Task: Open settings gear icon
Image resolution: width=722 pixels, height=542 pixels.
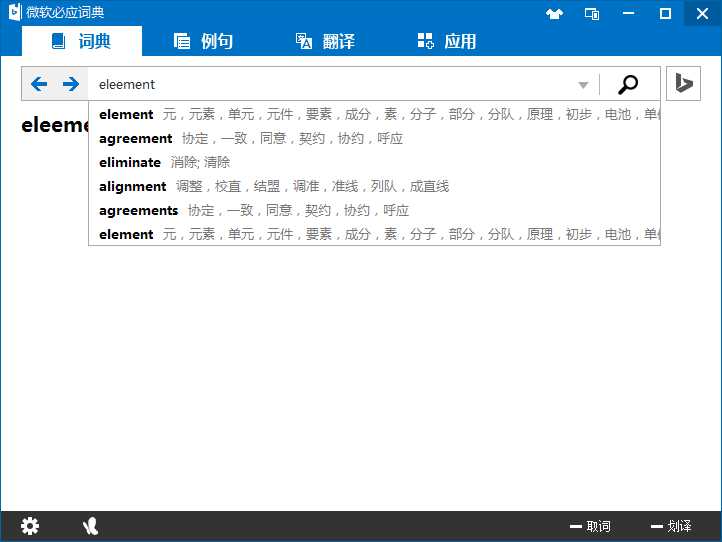Action: click(x=30, y=526)
